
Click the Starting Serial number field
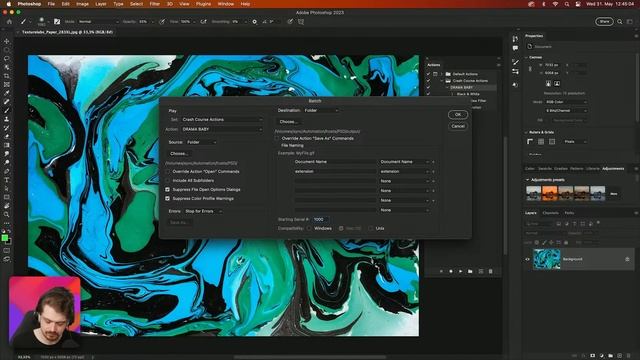pyautogui.click(x=320, y=219)
